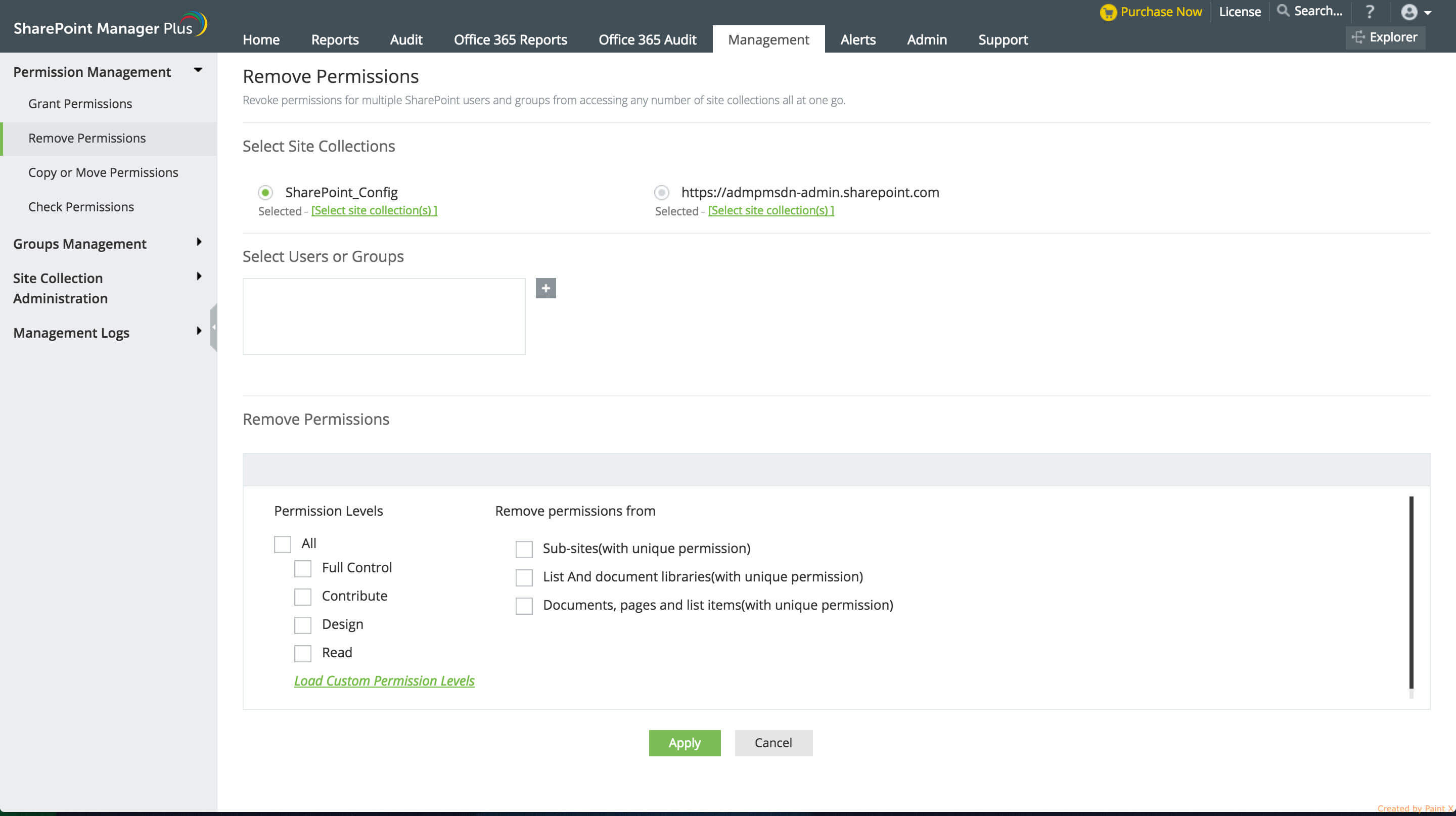
Task: Collapse the Permission Management section
Action: click(198, 71)
